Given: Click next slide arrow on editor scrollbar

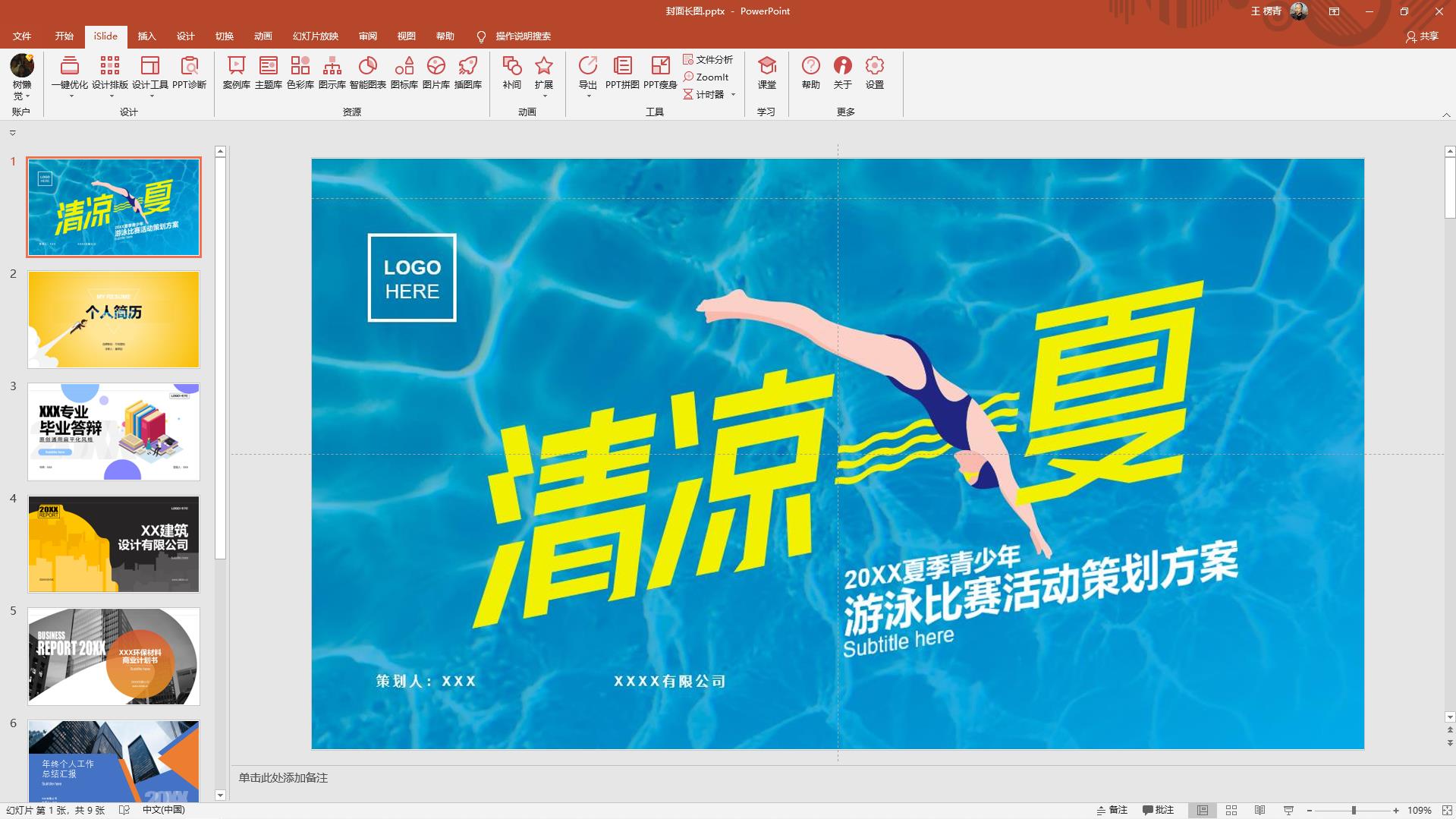Looking at the screenshot, I should [1450, 743].
